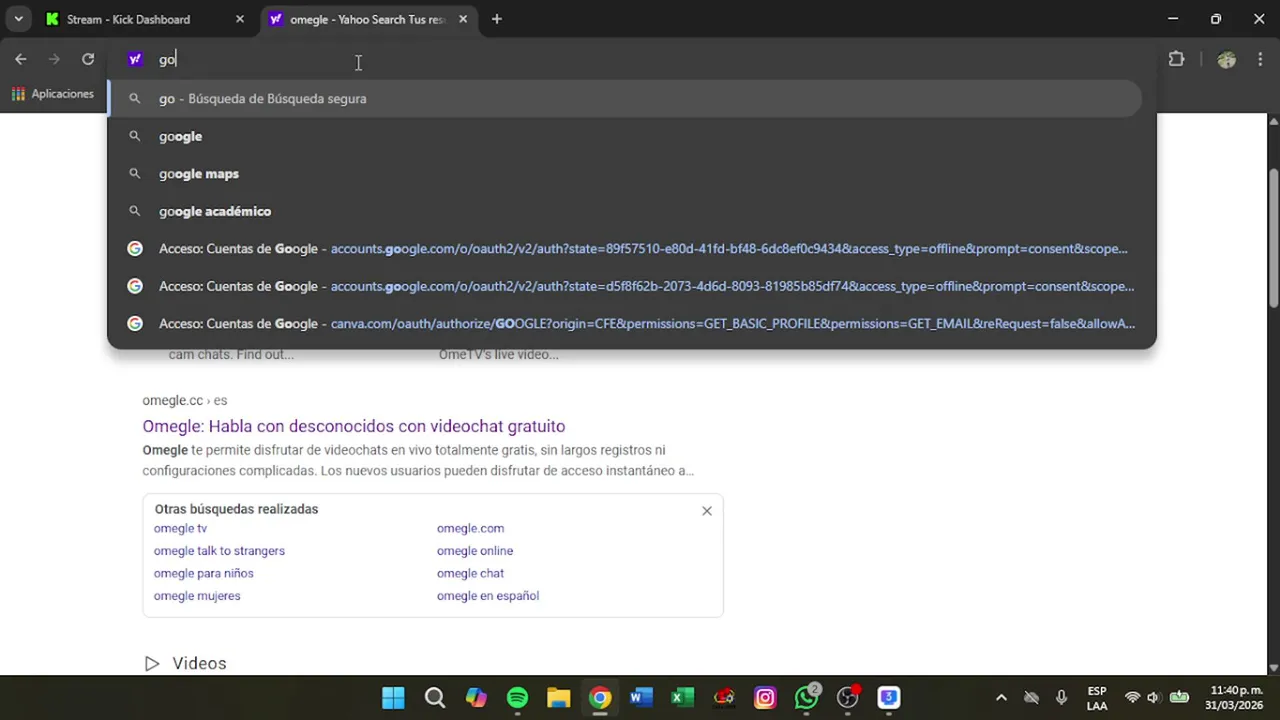The width and height of the screenshot is (1280, 720).
Task: Click the microphone tray icon
Action: [x=1062, y=698]
